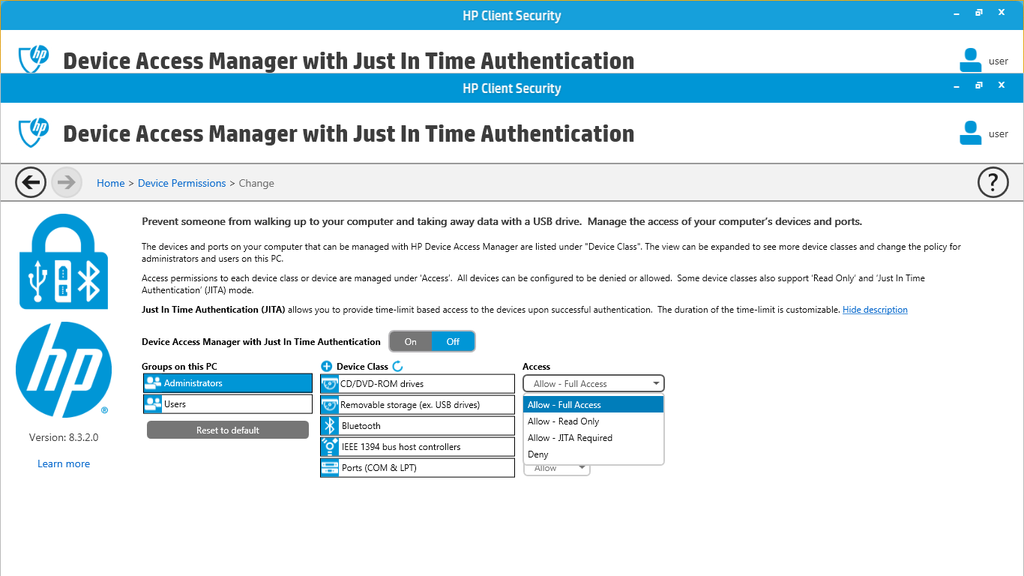Screen dimensions: 1024x576
Task: Refresh the Device Class list
Action: pyautogui.click(x=398, y=366)
